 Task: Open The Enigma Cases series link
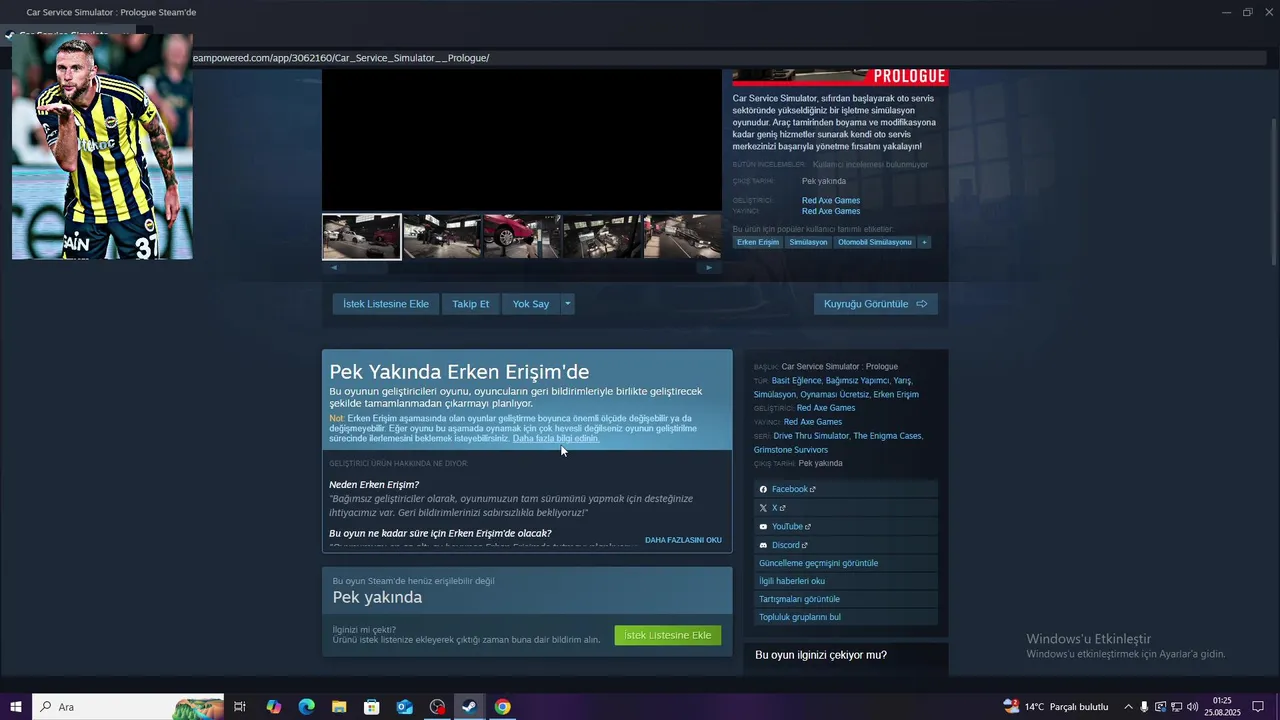coord(888,436)
